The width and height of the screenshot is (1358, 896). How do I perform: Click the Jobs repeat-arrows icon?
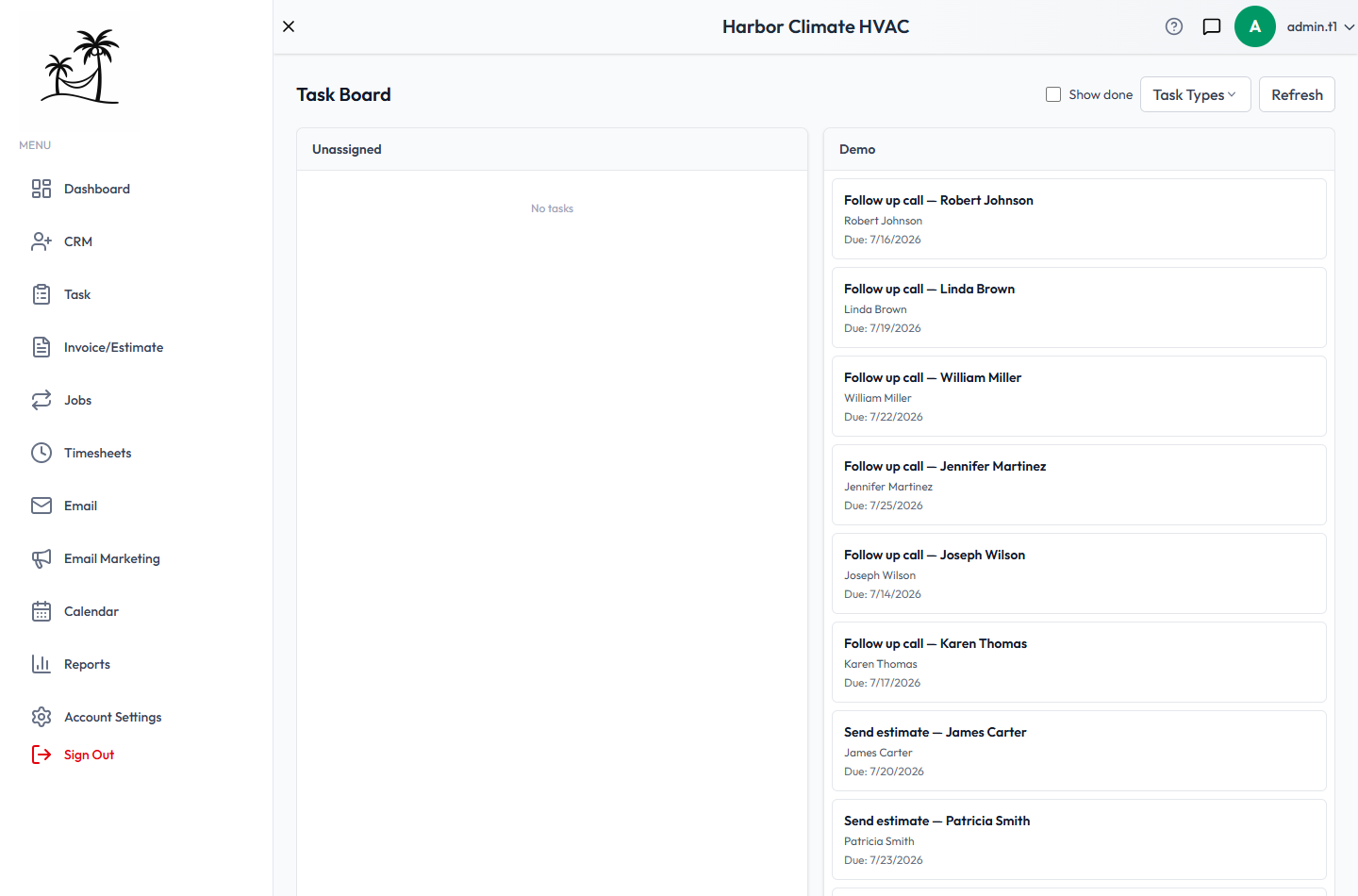[x=41, y=400]
